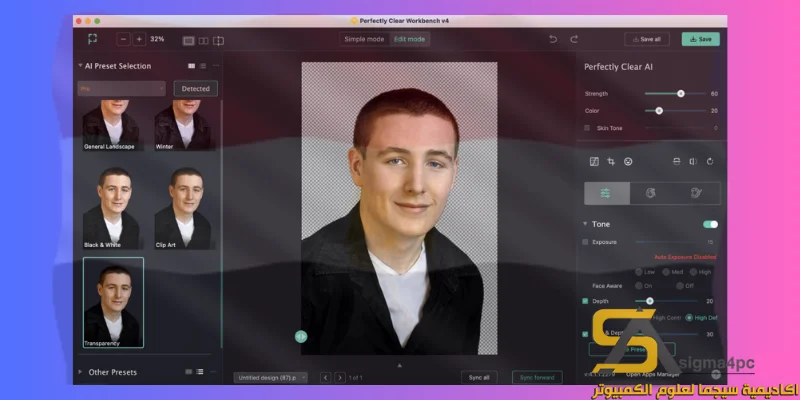
Task: Select the Clip Art preset thumbnail
Action: coord(184,208)
